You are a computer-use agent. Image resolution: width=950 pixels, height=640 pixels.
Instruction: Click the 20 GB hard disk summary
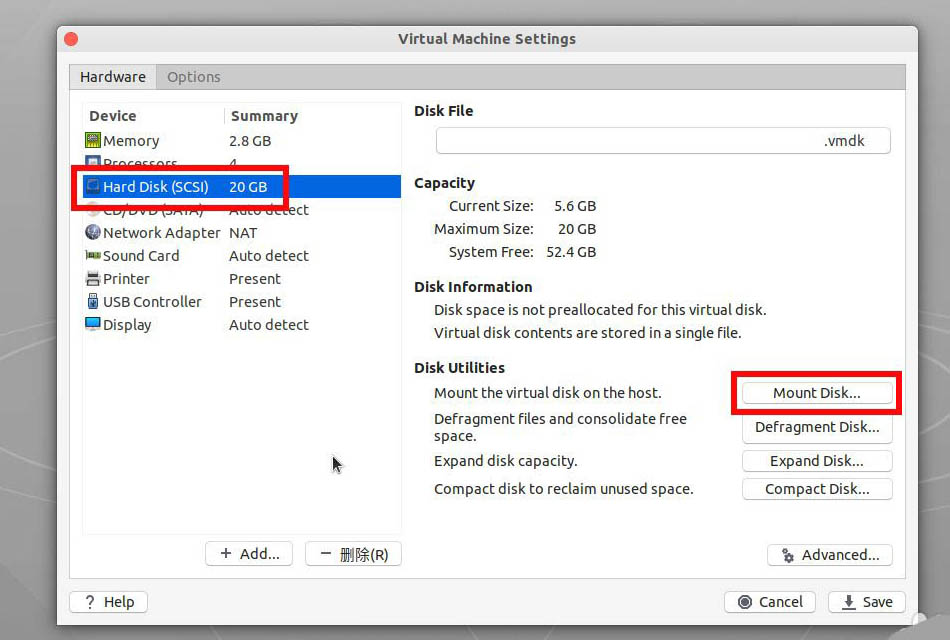248,187
